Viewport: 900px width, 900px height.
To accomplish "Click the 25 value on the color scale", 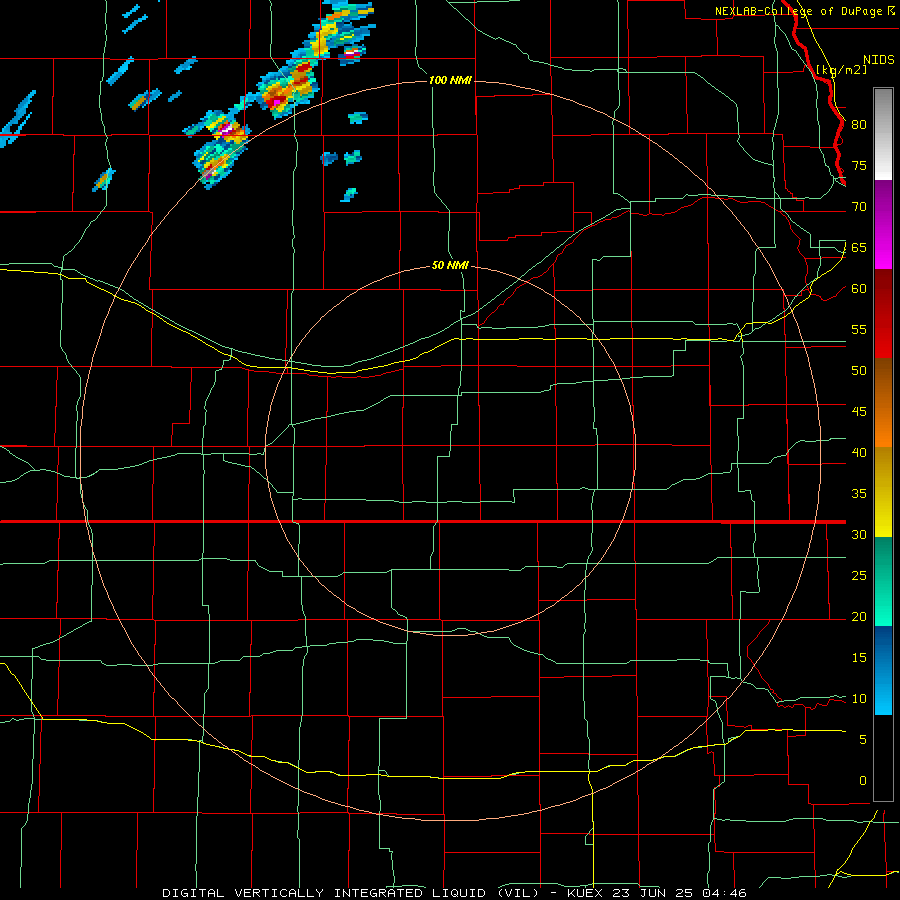I will click(859, 576).
